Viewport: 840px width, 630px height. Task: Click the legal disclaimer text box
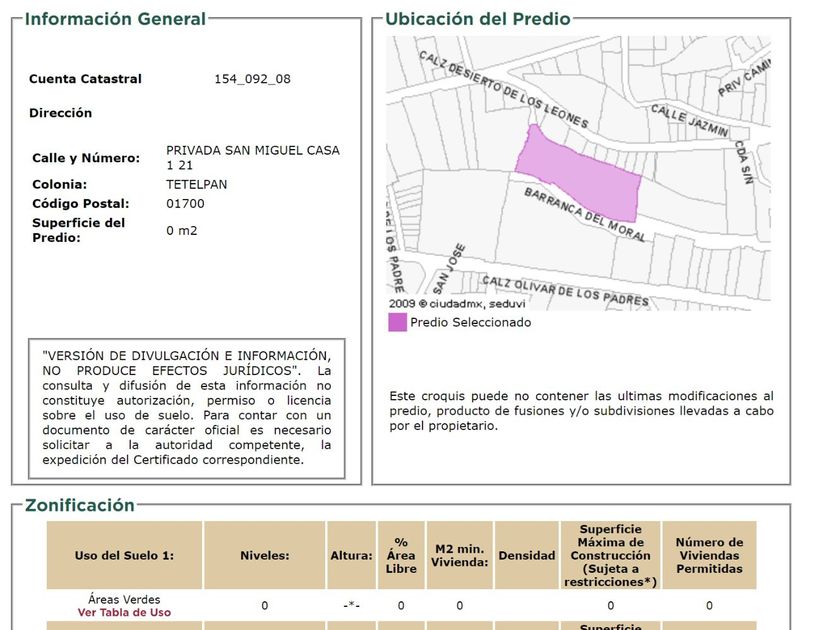point(186,408)
